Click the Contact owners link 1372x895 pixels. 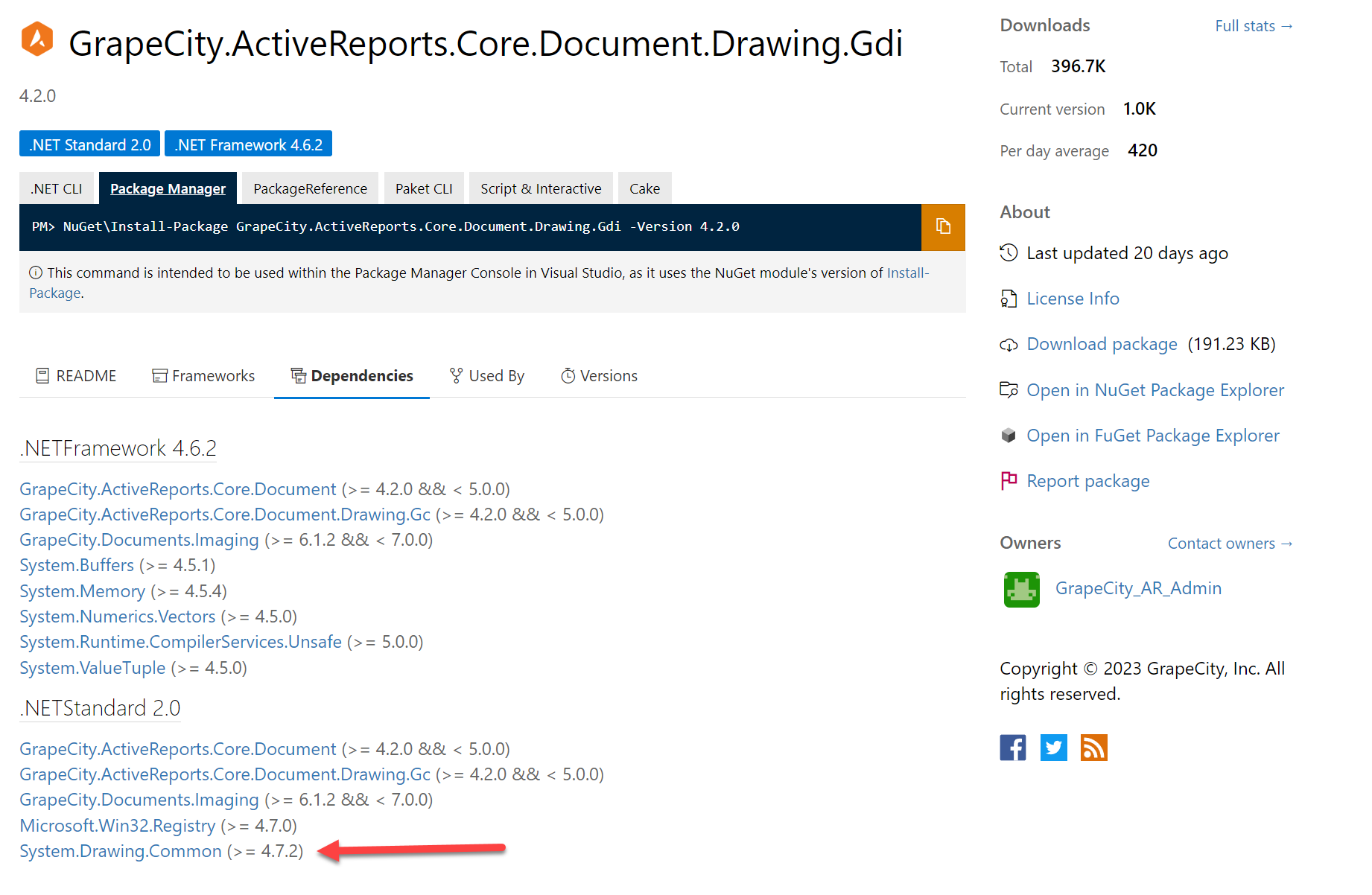[x=1230, y=544]
